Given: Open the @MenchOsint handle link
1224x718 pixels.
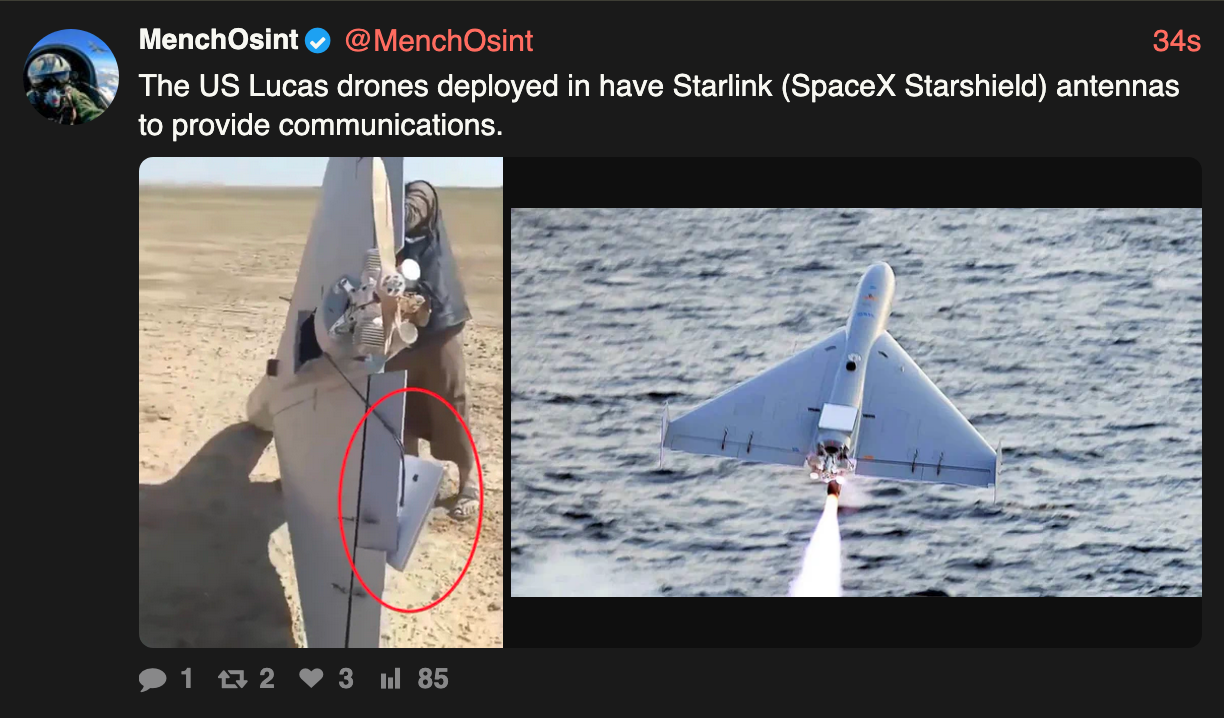Looking at the screenshot, I should [x=439, y=41].
